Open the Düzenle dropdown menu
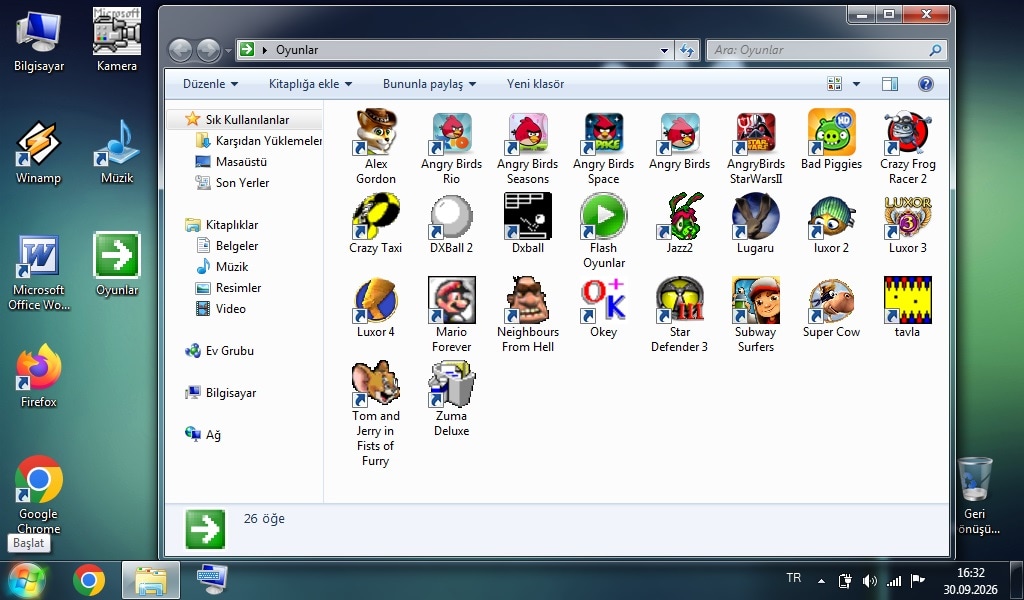Screen dimensions: 1024x600 click(x=210, y=84)
